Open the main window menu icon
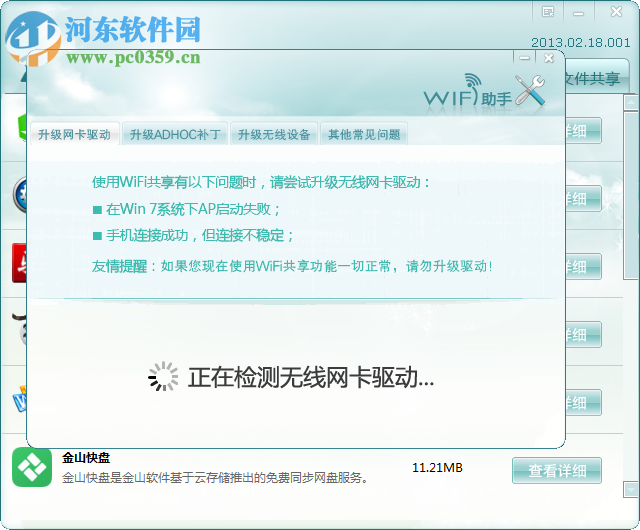Viewport: 640px width, 530px height. 548,12
